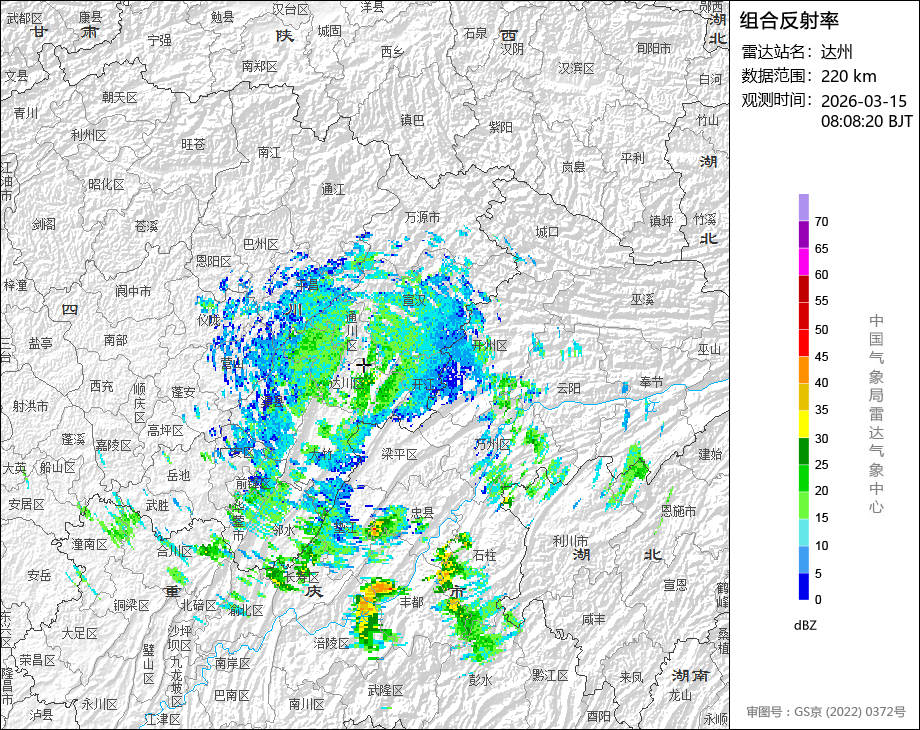Select the radar station name 达州
The width and height of the screenshot is (920, 730).
tap(836, 52)
